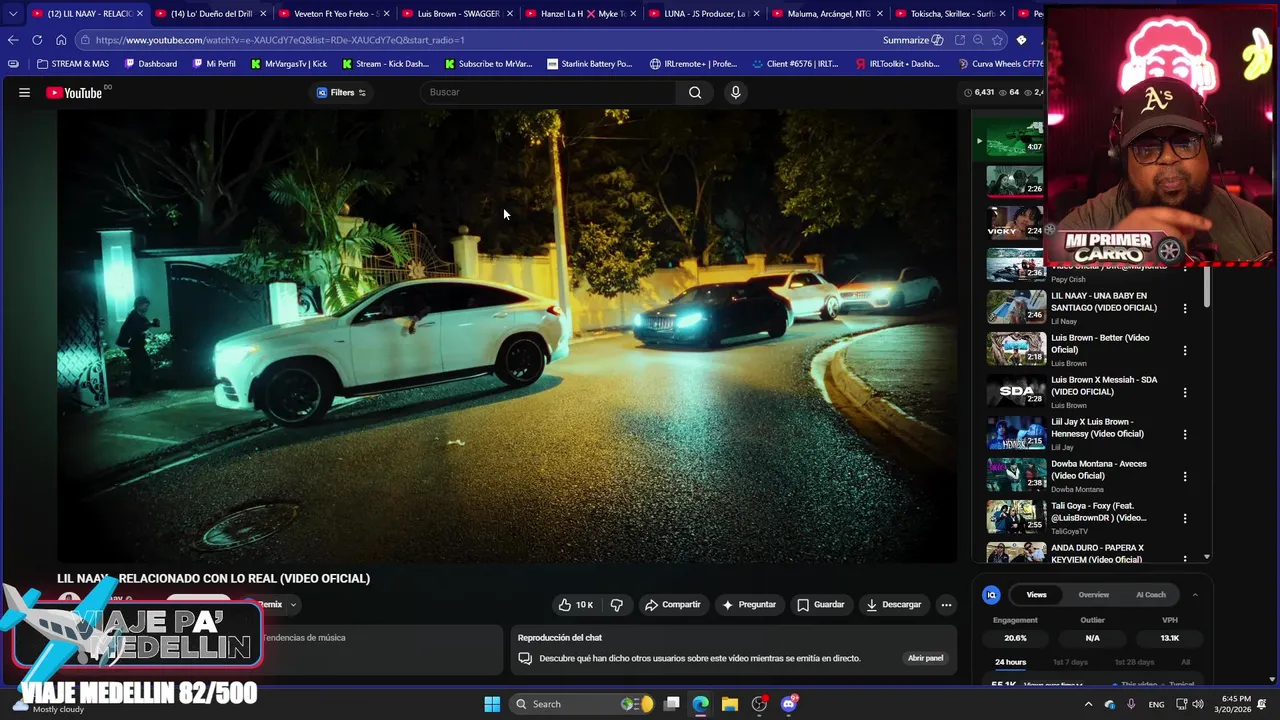Open the Curva Wheels bookmark
The image size is (1280, 720).
[x=1000, y=64]
